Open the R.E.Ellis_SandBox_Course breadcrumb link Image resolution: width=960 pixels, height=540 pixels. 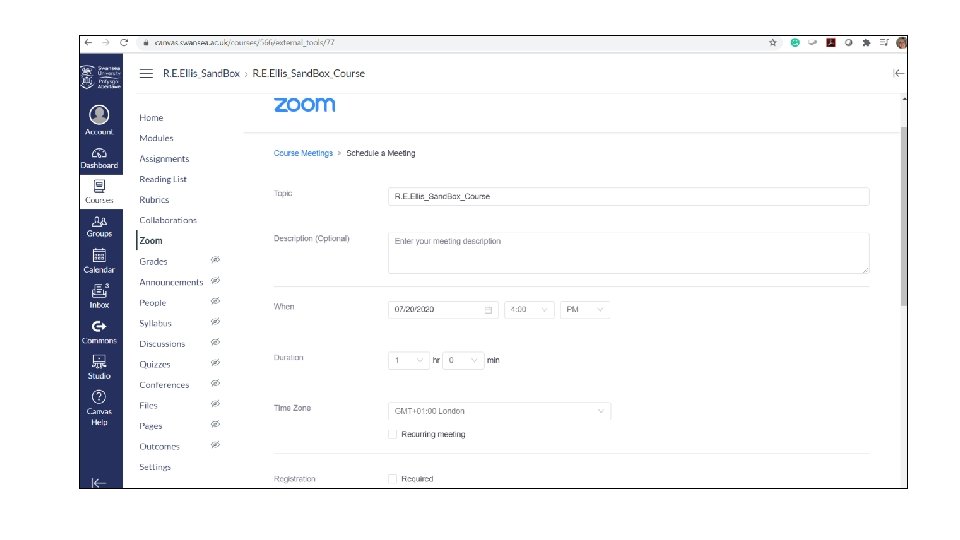click(x=309, y=73)
